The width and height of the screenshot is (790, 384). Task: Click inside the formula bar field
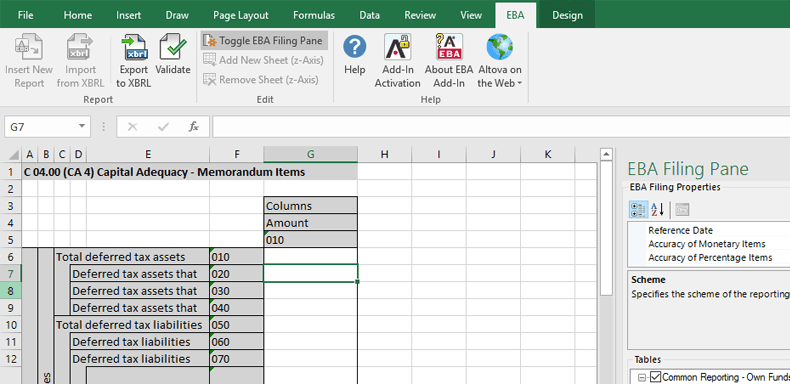click(501, 127)
